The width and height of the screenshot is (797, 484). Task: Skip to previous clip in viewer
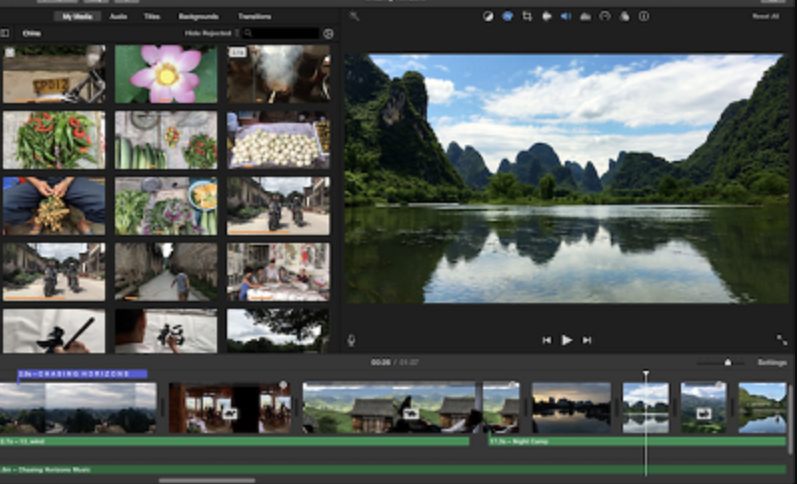547,340
